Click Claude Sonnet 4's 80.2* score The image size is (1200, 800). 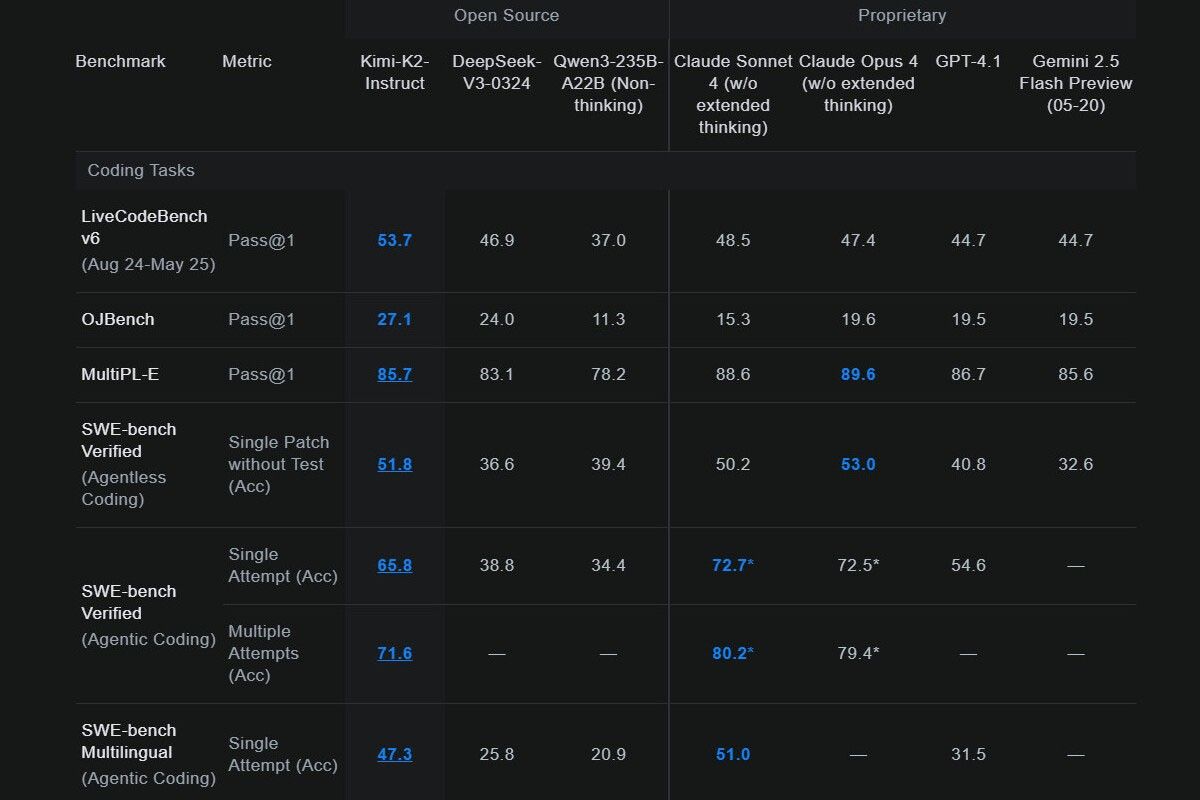[732, 654]
